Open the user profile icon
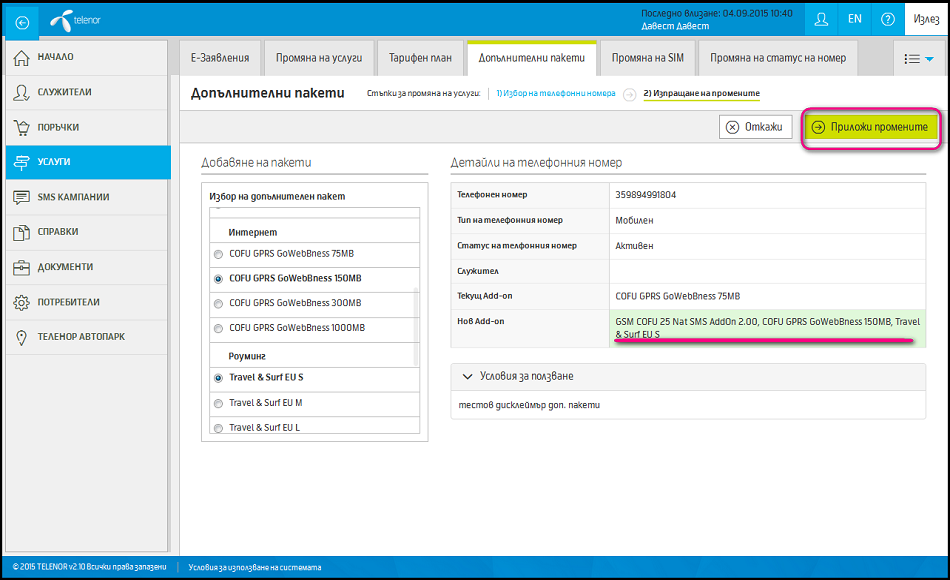The width and height of the screenshot is (950, 580). 821,19
